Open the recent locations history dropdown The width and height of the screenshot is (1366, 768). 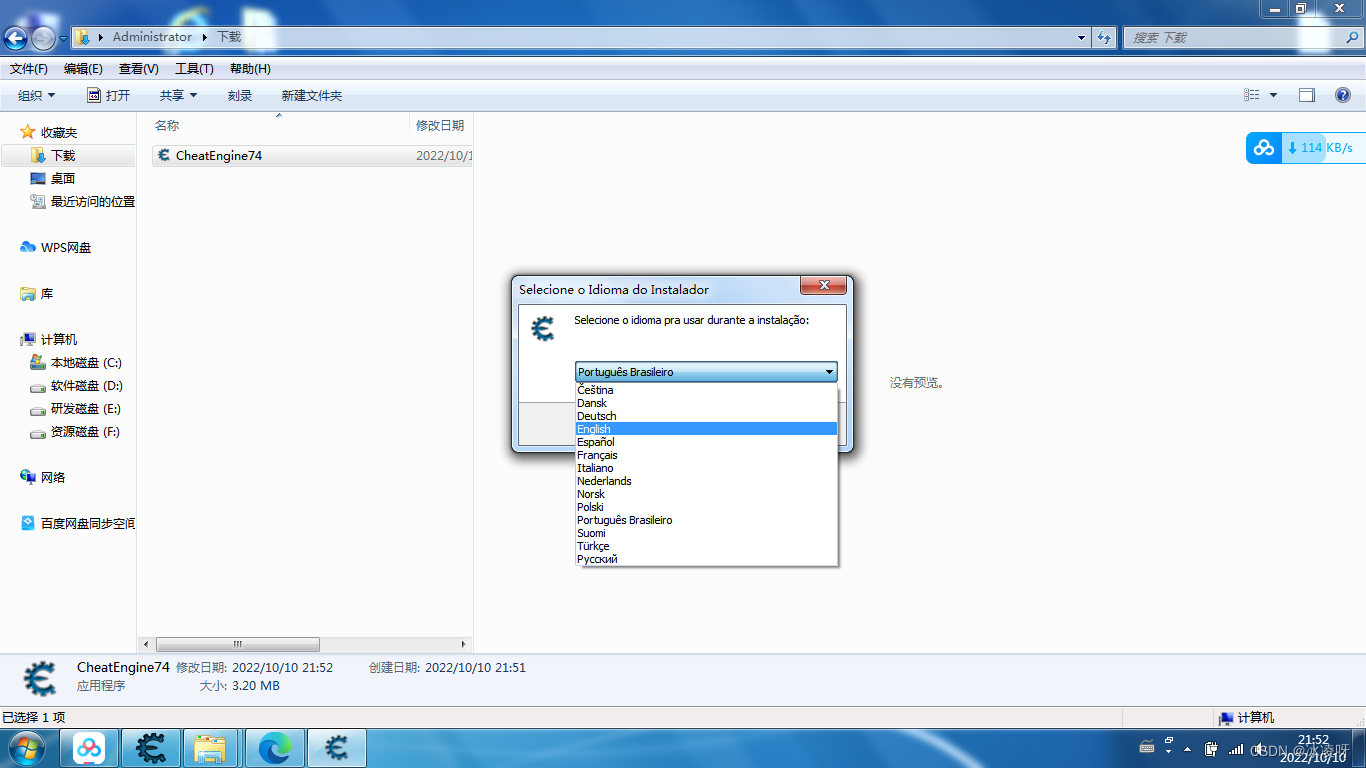63,38
